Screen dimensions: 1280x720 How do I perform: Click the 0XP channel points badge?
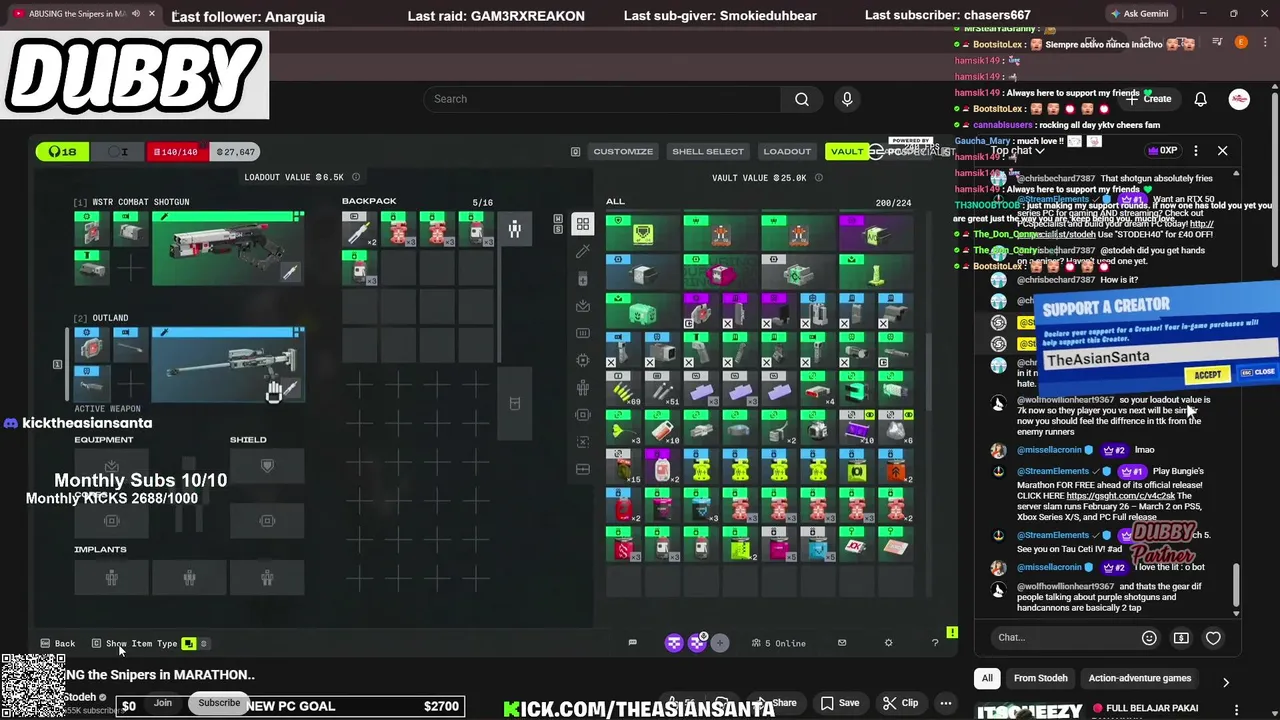[1163, 151]
